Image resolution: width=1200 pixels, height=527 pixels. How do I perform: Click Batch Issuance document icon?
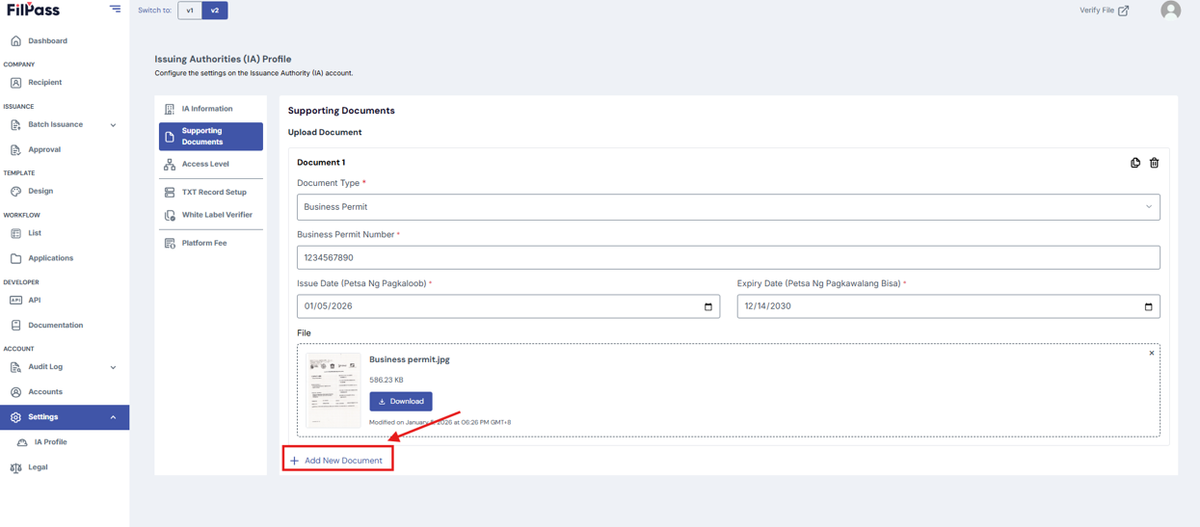(16, 125)
